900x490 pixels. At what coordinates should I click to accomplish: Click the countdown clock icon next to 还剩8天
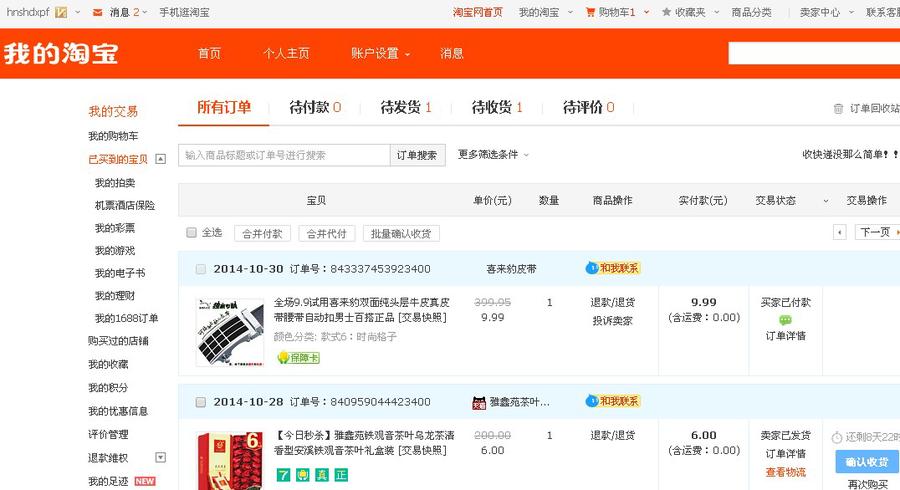coord(837,438)
